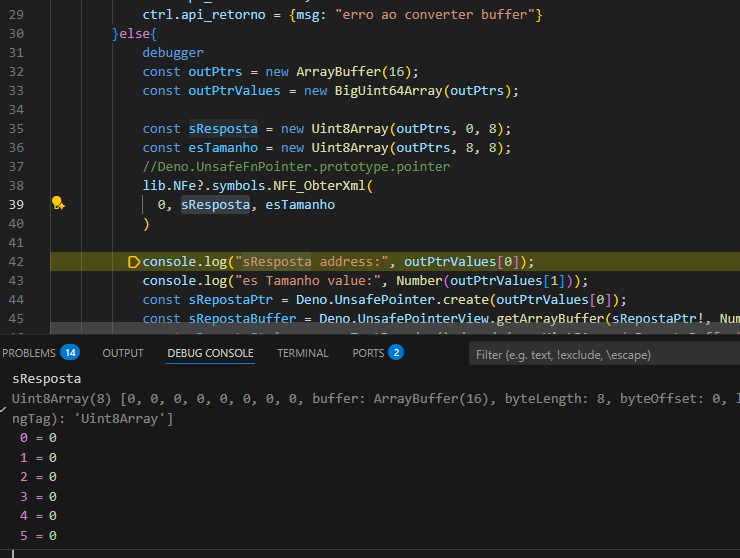Click the Ports count badge 2

396,353
